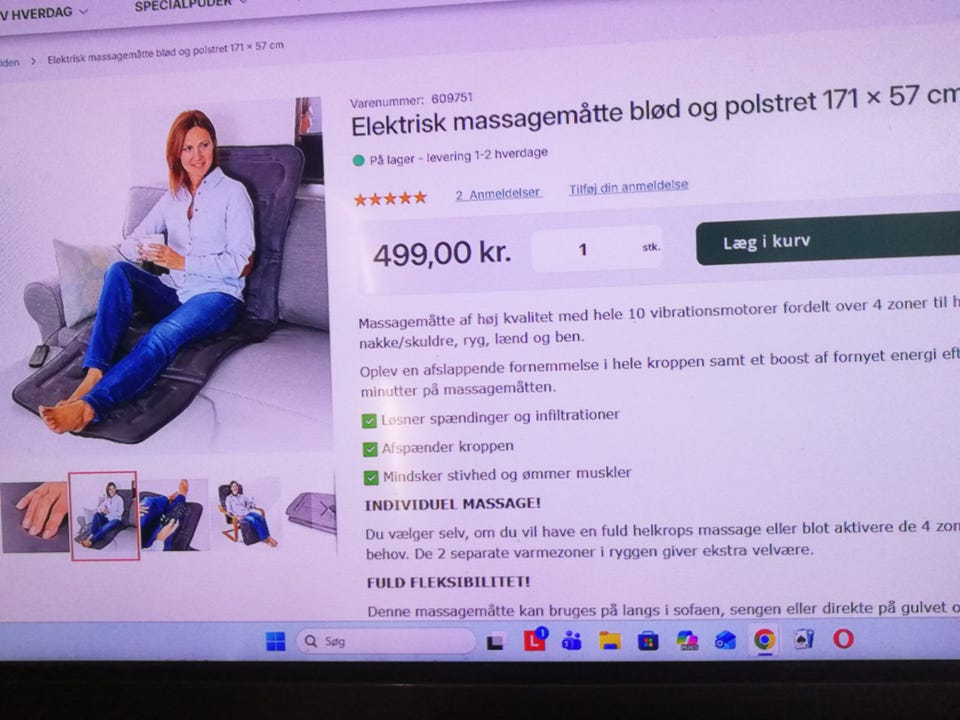
Task: Click the checkmark beside Afspænder kroppen
Action: 370,449
